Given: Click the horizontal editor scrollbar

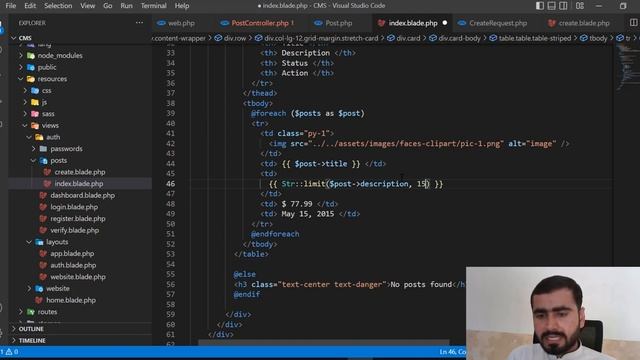Looking at the screenshot, I should pyautogui.click(x=324, y=342).
